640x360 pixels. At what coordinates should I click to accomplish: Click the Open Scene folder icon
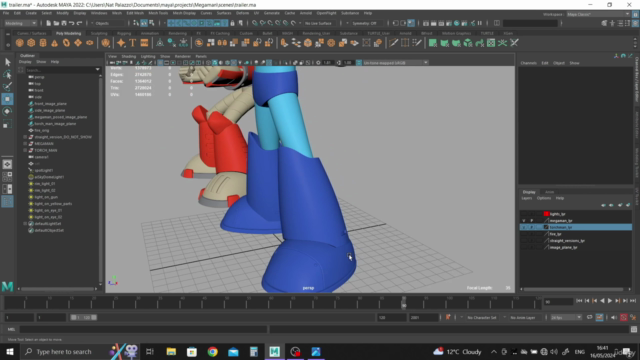click(56, 23)
